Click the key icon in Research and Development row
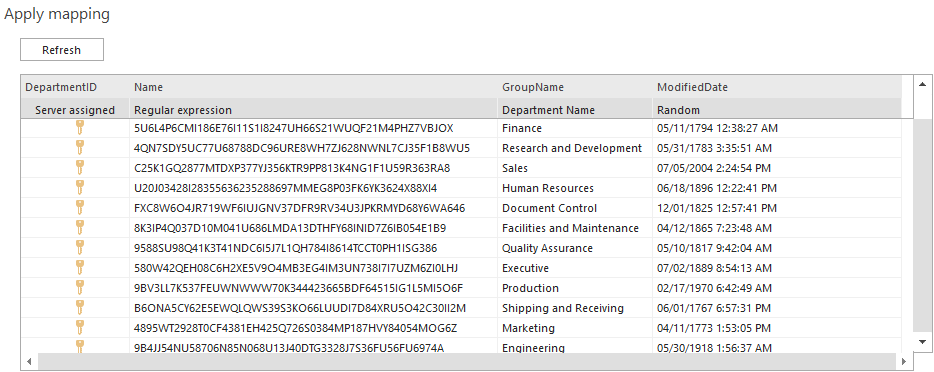The height and width of the screenshot is (372, 934). [79, 148]
